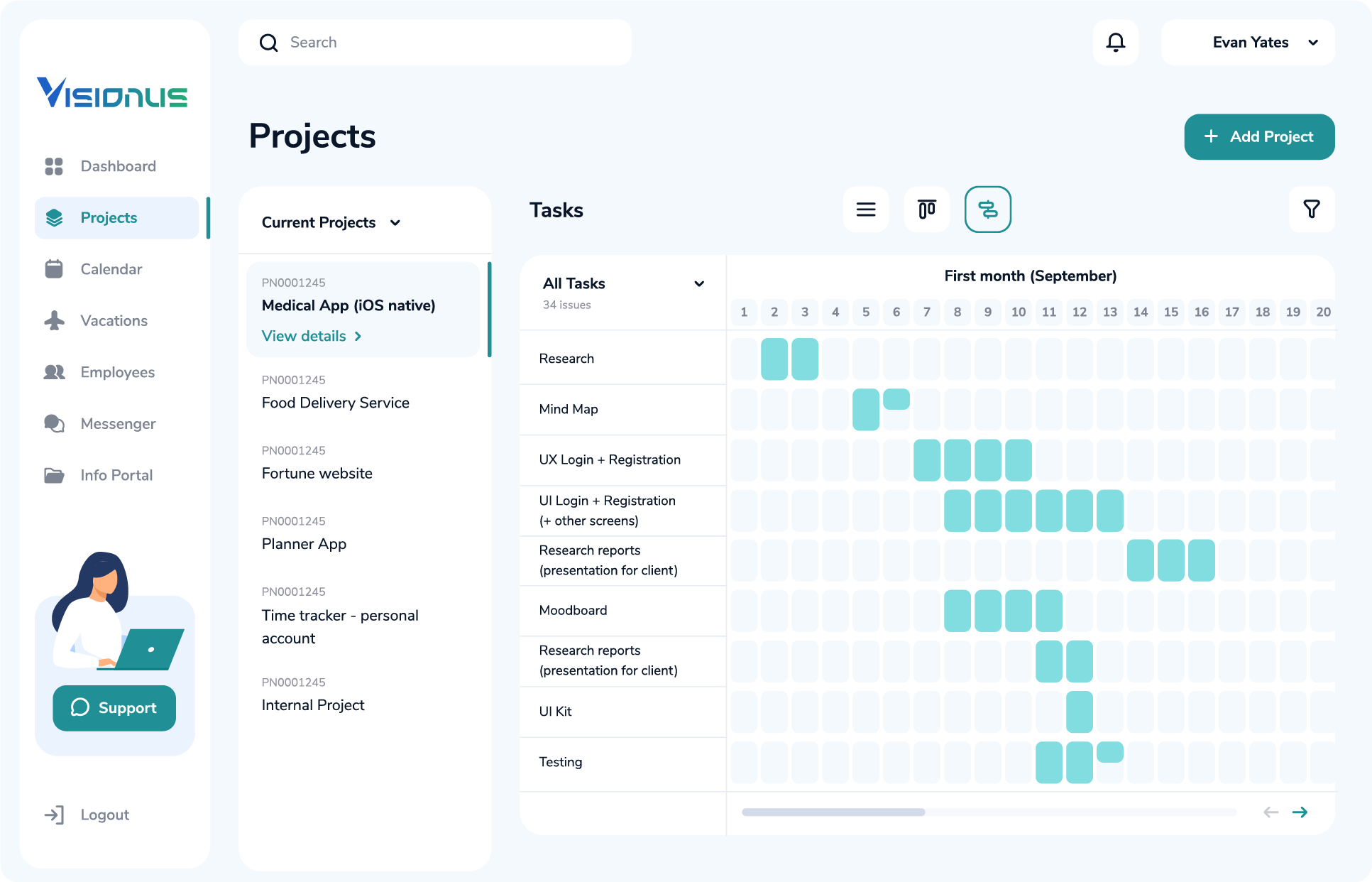This screenshot has height=882, width=1372.
Task: Expand the Current Projects dropdown
Action: point(395,222)
